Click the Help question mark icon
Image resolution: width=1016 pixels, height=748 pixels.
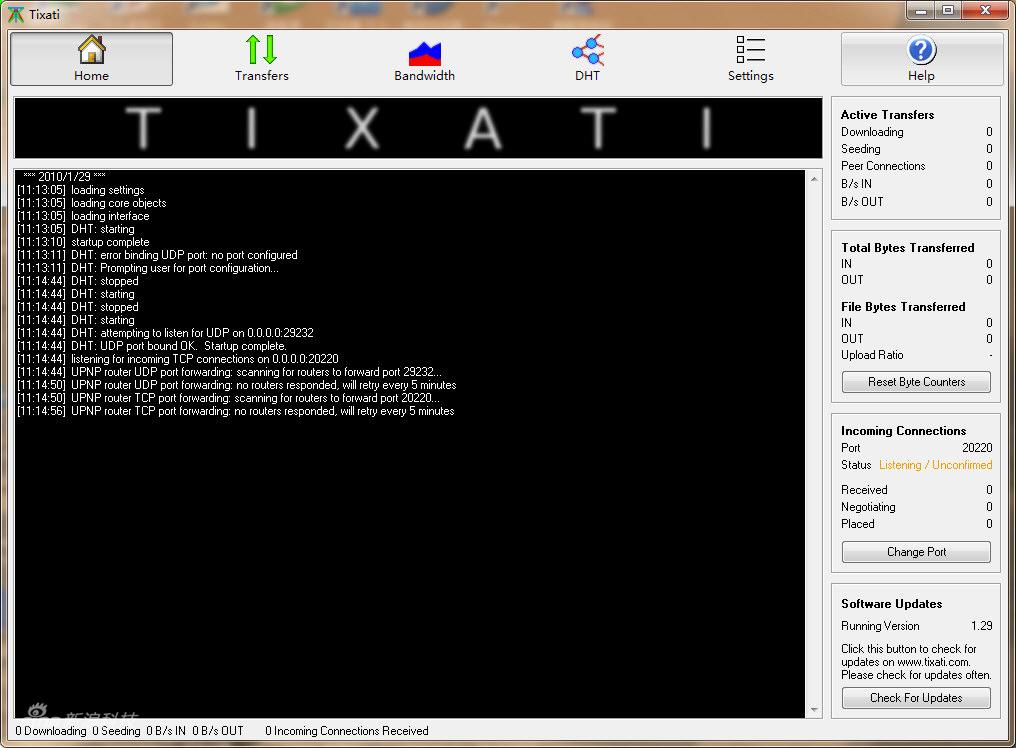921,51
